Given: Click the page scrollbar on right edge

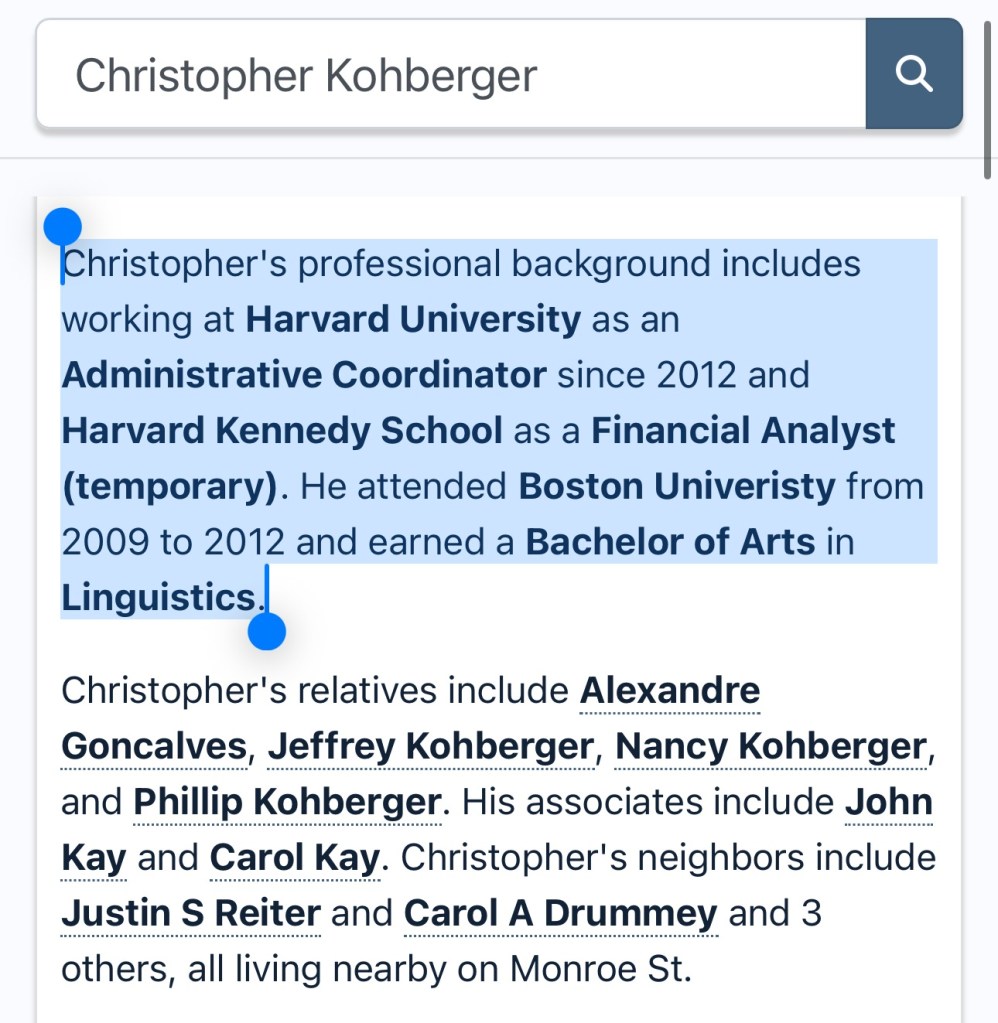Looking at the screenshot, I should tap(989, 90).
